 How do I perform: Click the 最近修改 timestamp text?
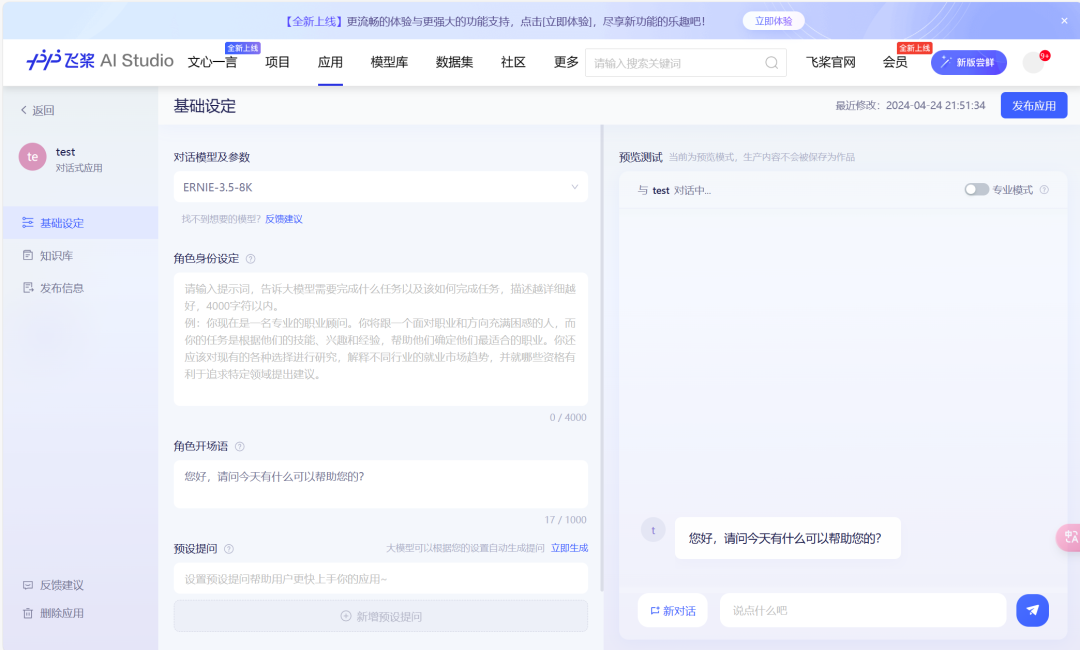click(x=910, y=105)
